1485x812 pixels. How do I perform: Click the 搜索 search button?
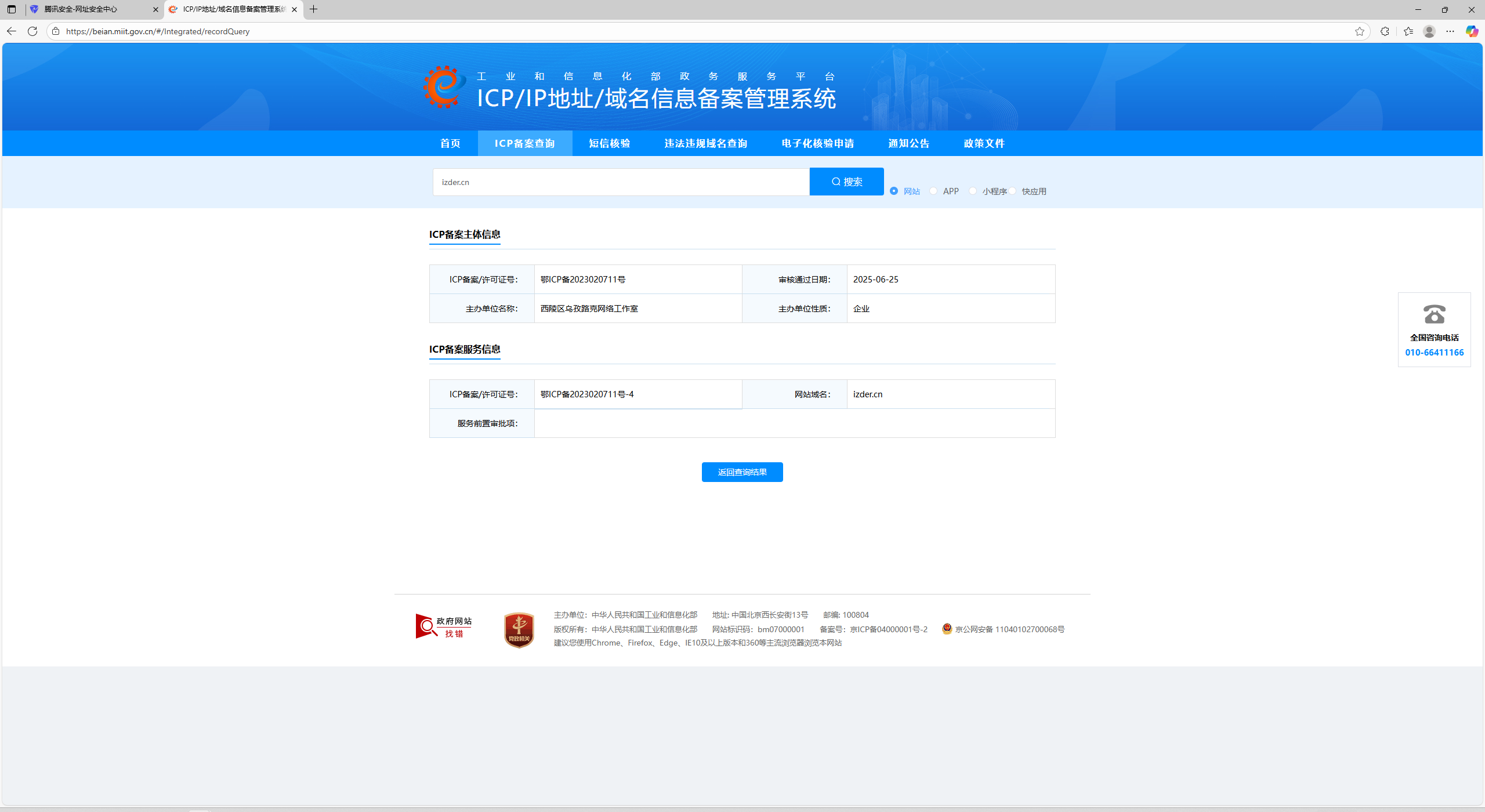click(846, 182)
